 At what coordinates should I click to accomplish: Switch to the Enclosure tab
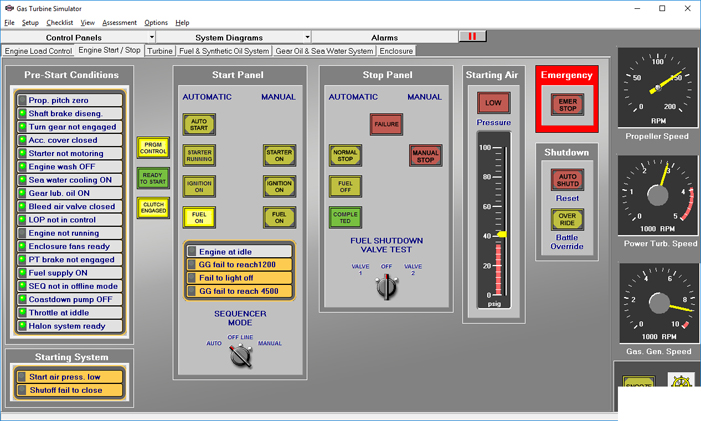point(396,51)
